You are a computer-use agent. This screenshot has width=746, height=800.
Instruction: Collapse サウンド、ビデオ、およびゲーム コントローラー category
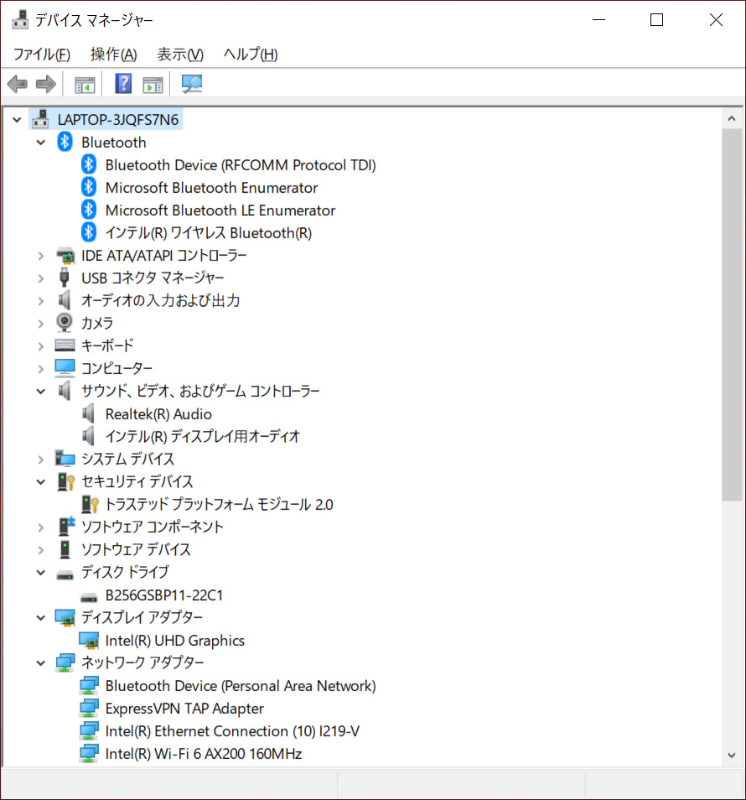point(41,391)
